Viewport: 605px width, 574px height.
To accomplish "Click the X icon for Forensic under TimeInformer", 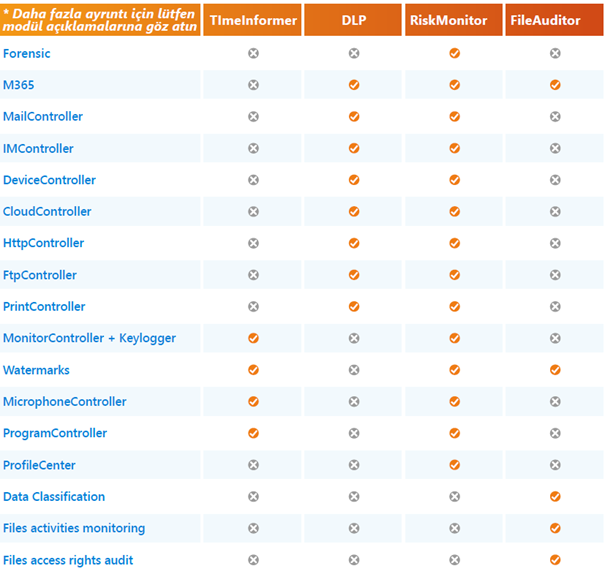I will 253,53.
